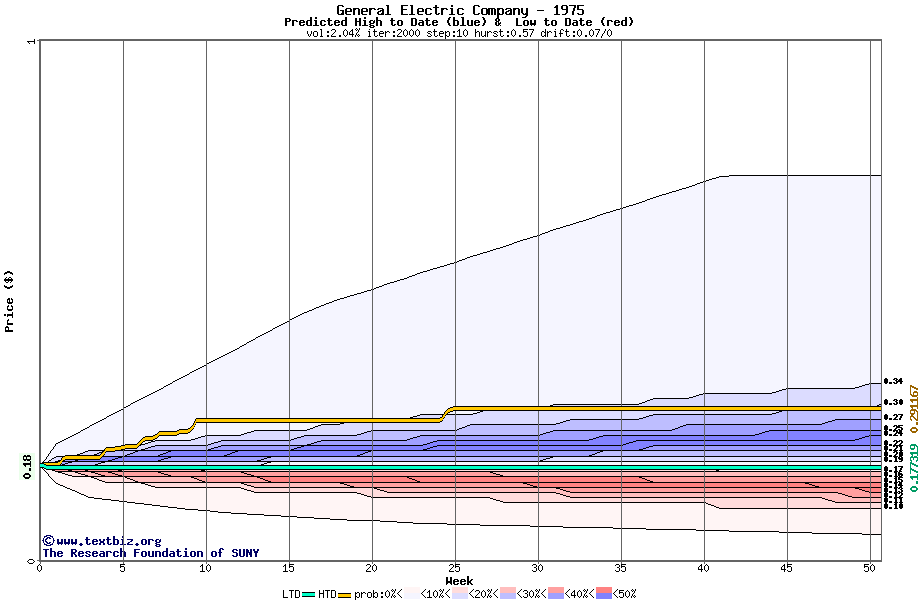
Task: Click the week 15 x-axis tick label
Action: pyautogui.click(x=289, y=568)
